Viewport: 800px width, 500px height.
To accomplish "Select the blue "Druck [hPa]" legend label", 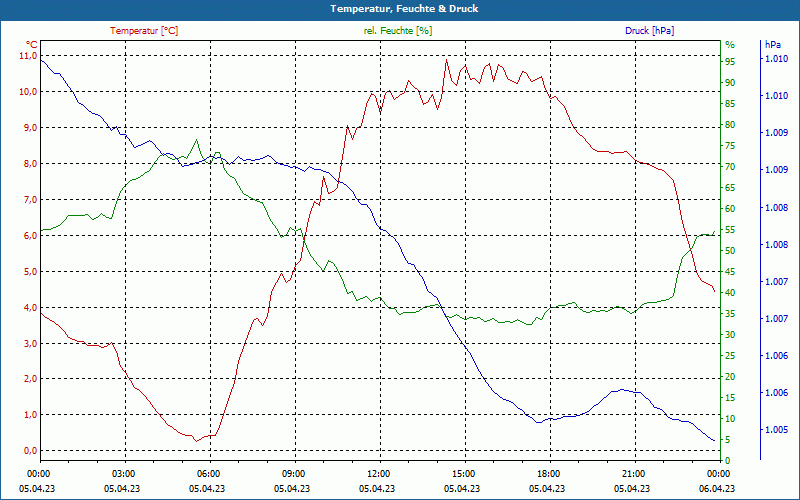I will pos(649,31).
